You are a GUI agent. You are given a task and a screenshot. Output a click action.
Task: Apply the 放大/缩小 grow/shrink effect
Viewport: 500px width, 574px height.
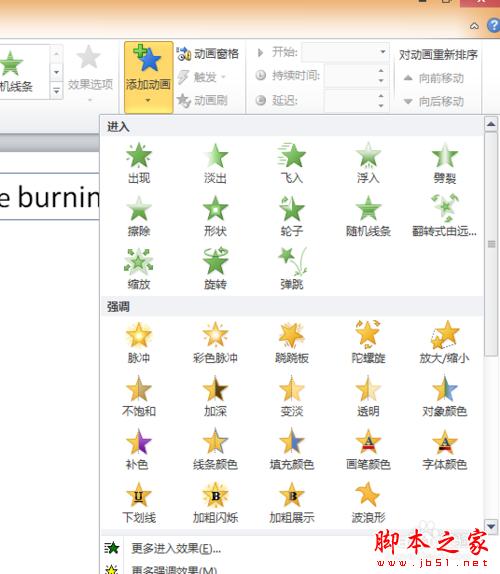445,343
